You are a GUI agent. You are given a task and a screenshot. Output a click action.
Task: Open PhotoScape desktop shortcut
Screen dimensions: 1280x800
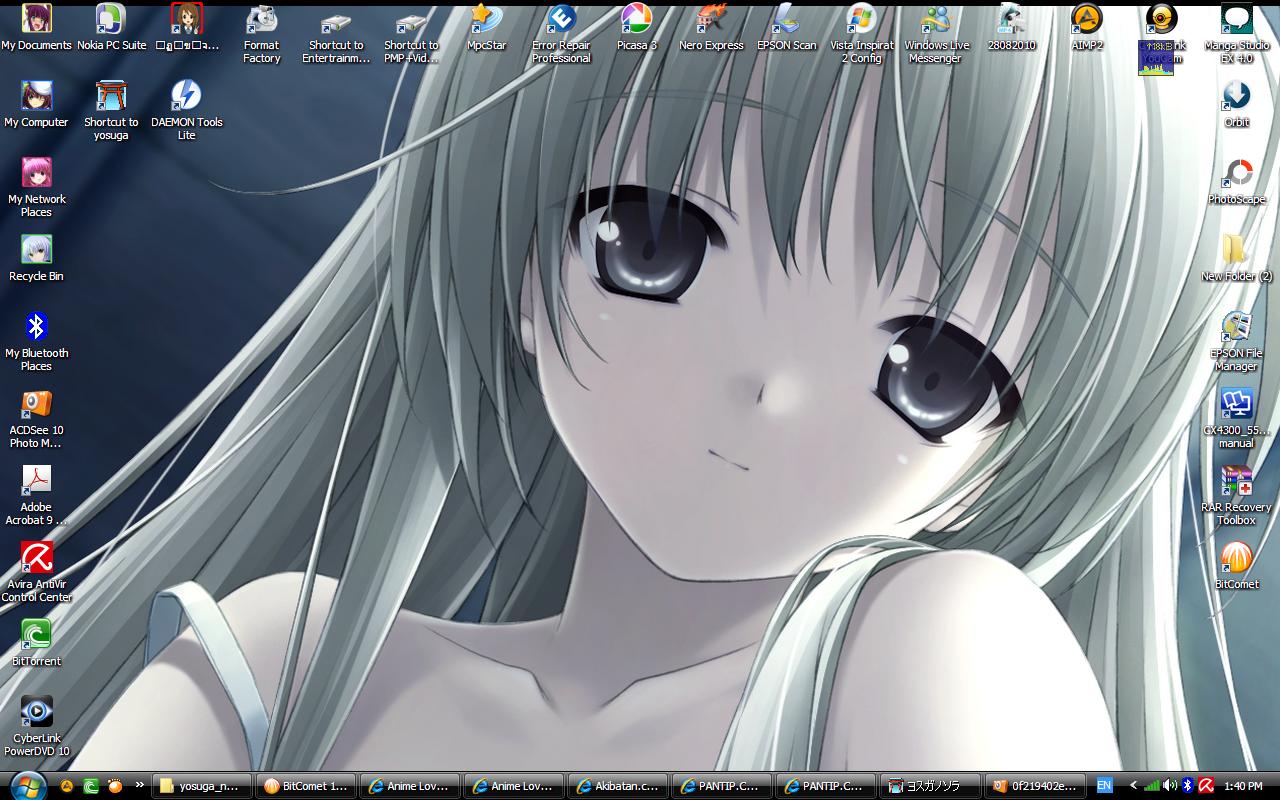coord(1237,181)
